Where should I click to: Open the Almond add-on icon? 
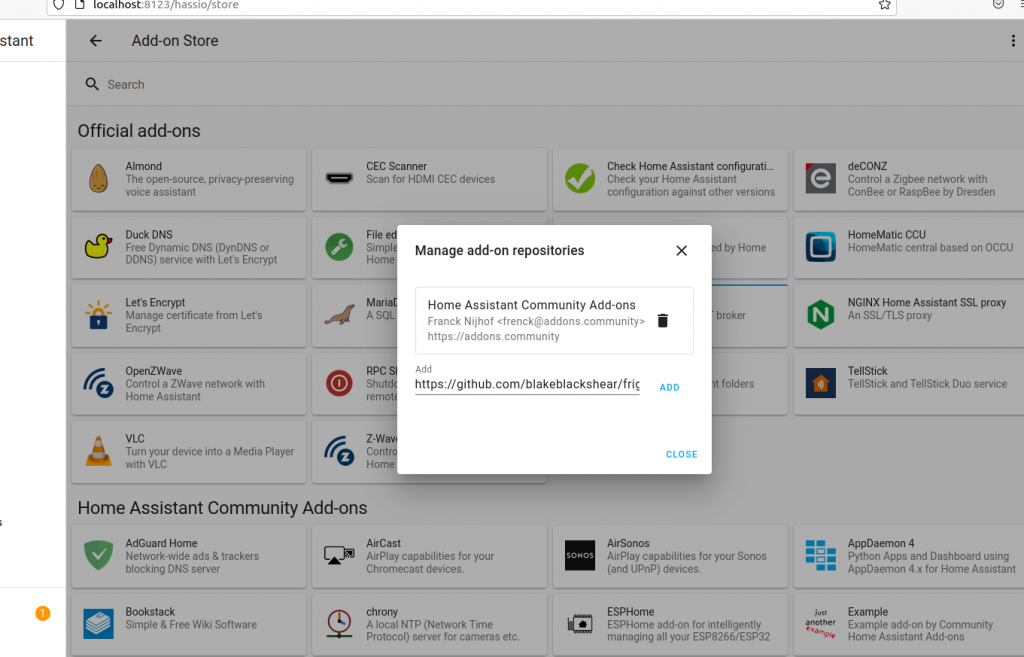pyautogui.click(x=99, y=179)
